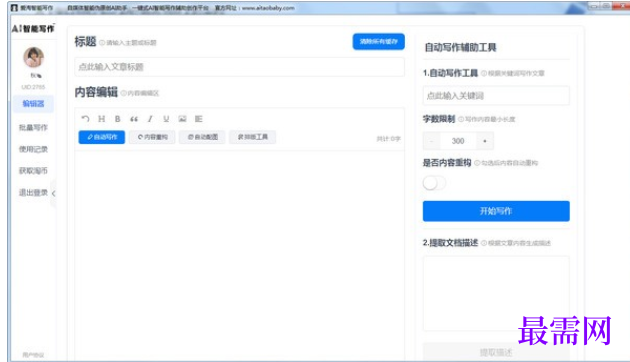The image size is (630, 362).
Task: Open 使用记录 in the sidebar
Action: coord(33,149)
